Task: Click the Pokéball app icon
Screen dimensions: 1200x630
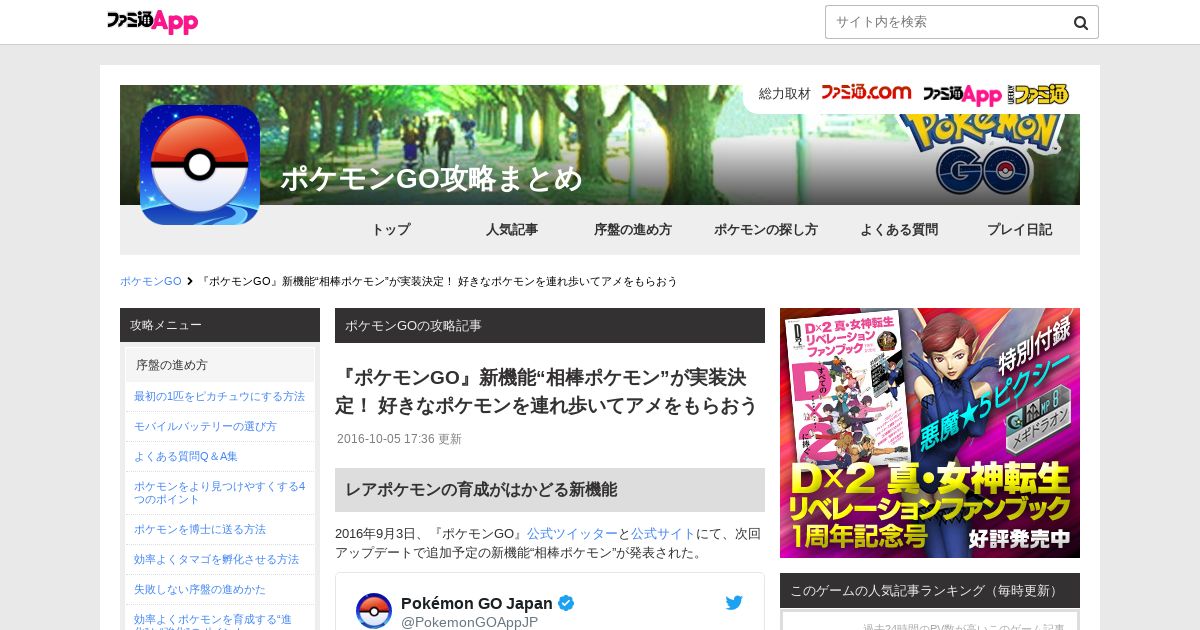Action: click(200, 165)
